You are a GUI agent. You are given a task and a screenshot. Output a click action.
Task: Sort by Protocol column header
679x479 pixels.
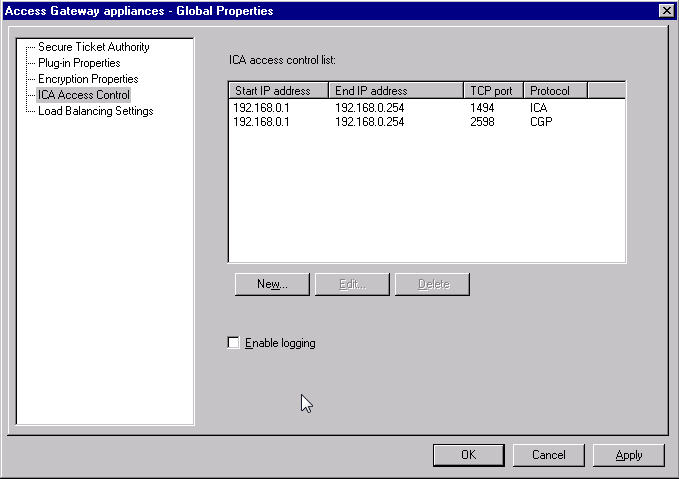point(556,91)
